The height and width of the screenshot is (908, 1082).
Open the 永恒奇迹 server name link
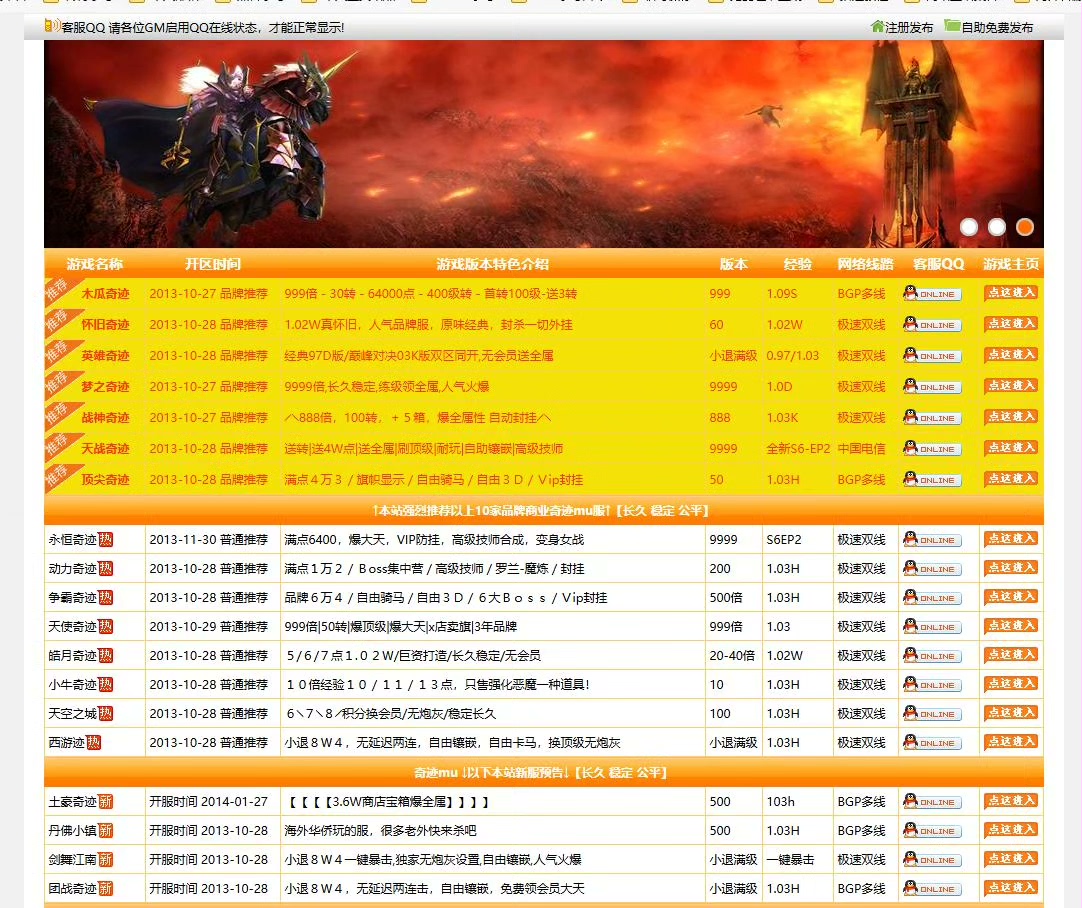(72, 540)
